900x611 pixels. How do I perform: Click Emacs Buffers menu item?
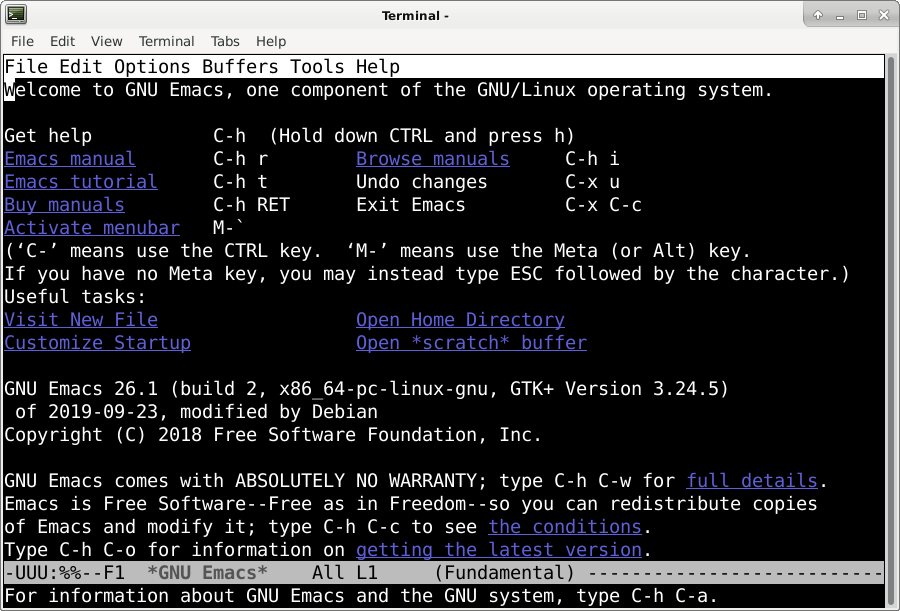(x=240, y=67)
